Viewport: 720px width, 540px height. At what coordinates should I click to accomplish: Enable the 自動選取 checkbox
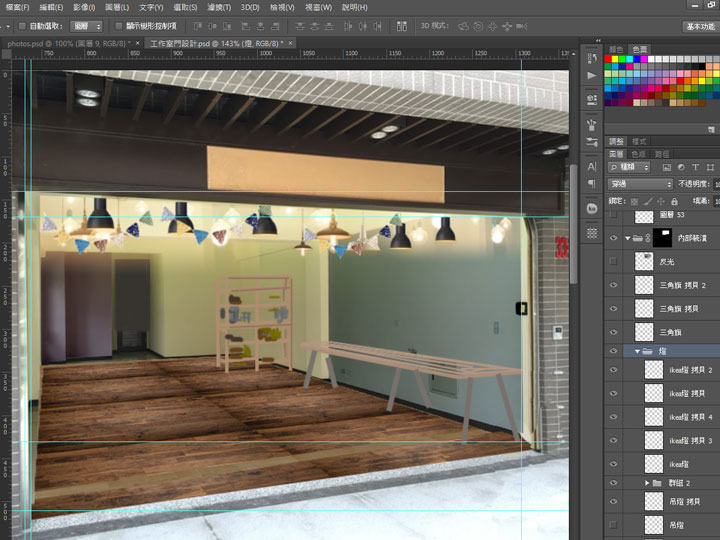(x=23, y=26)
